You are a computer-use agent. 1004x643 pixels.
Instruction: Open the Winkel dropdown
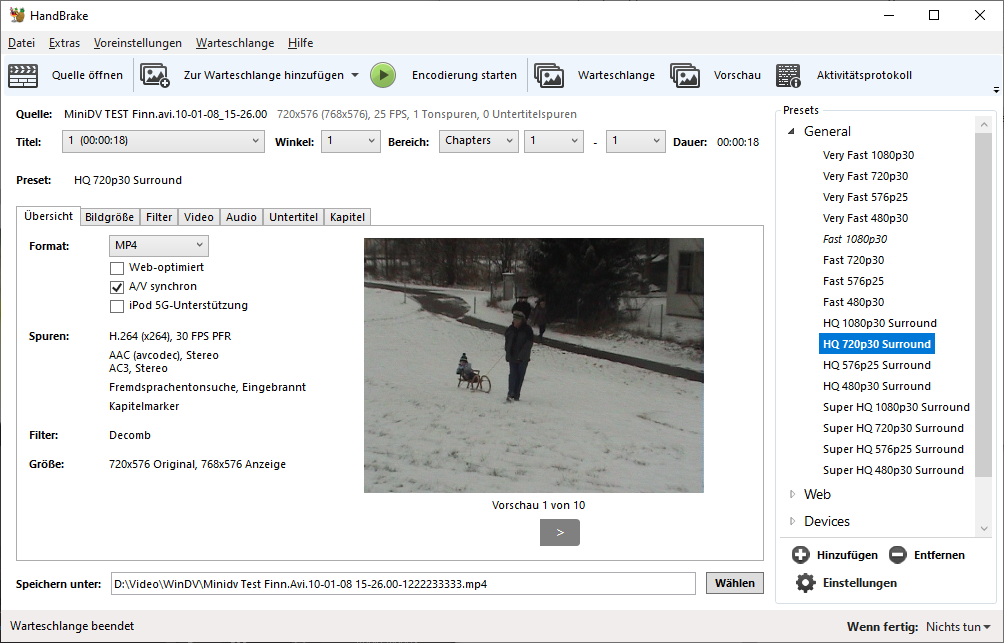[350, 141]
